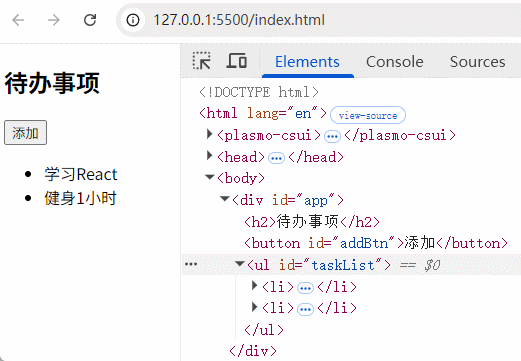Image resolution: width=521 pixels, height=361 pixels.
Task: Select the 学习React list item
Action: (81, 174)
